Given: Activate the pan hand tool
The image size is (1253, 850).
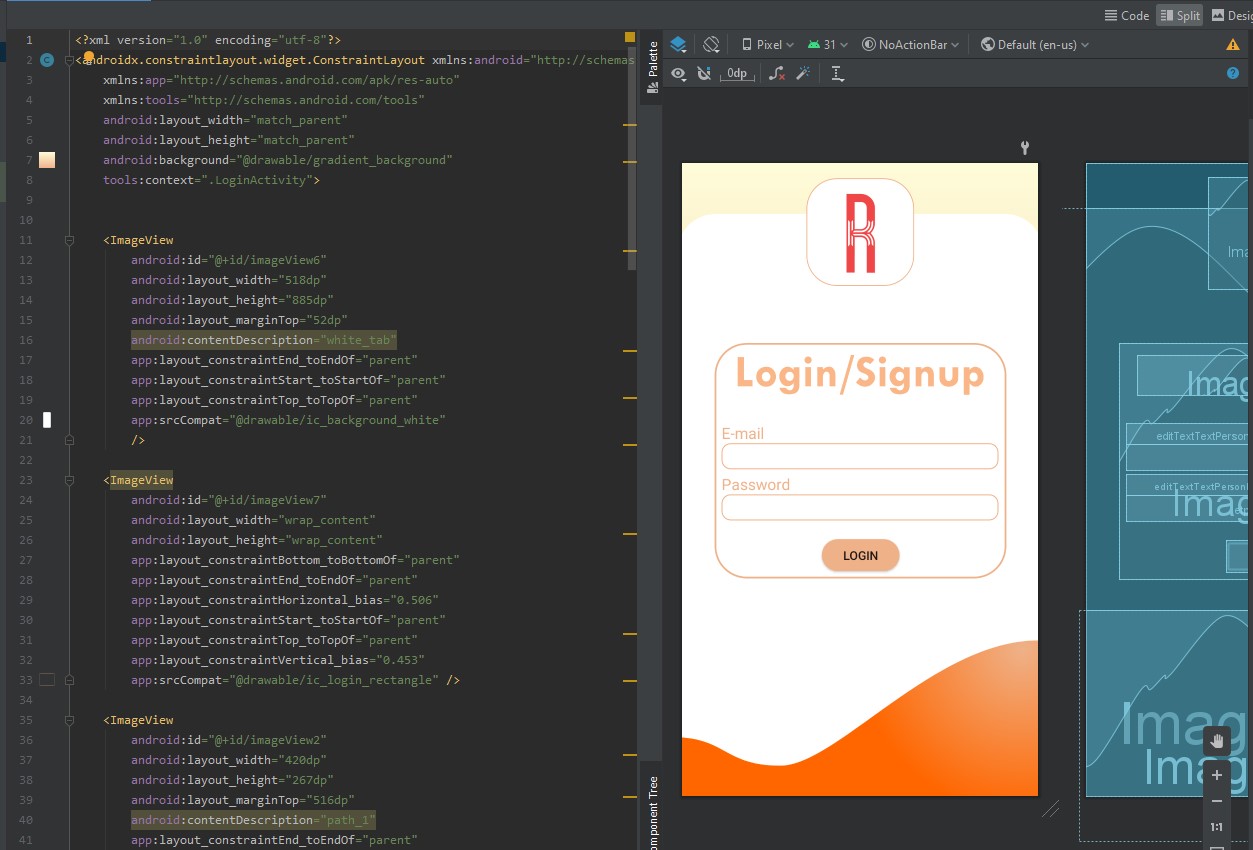Looking at the screenshot, I should tap(1217, 741).
